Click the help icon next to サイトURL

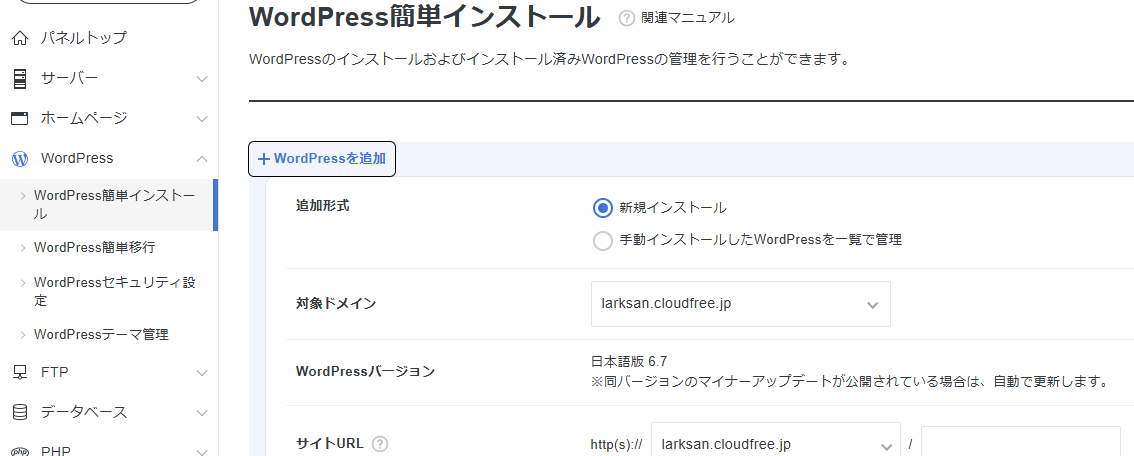380,444
